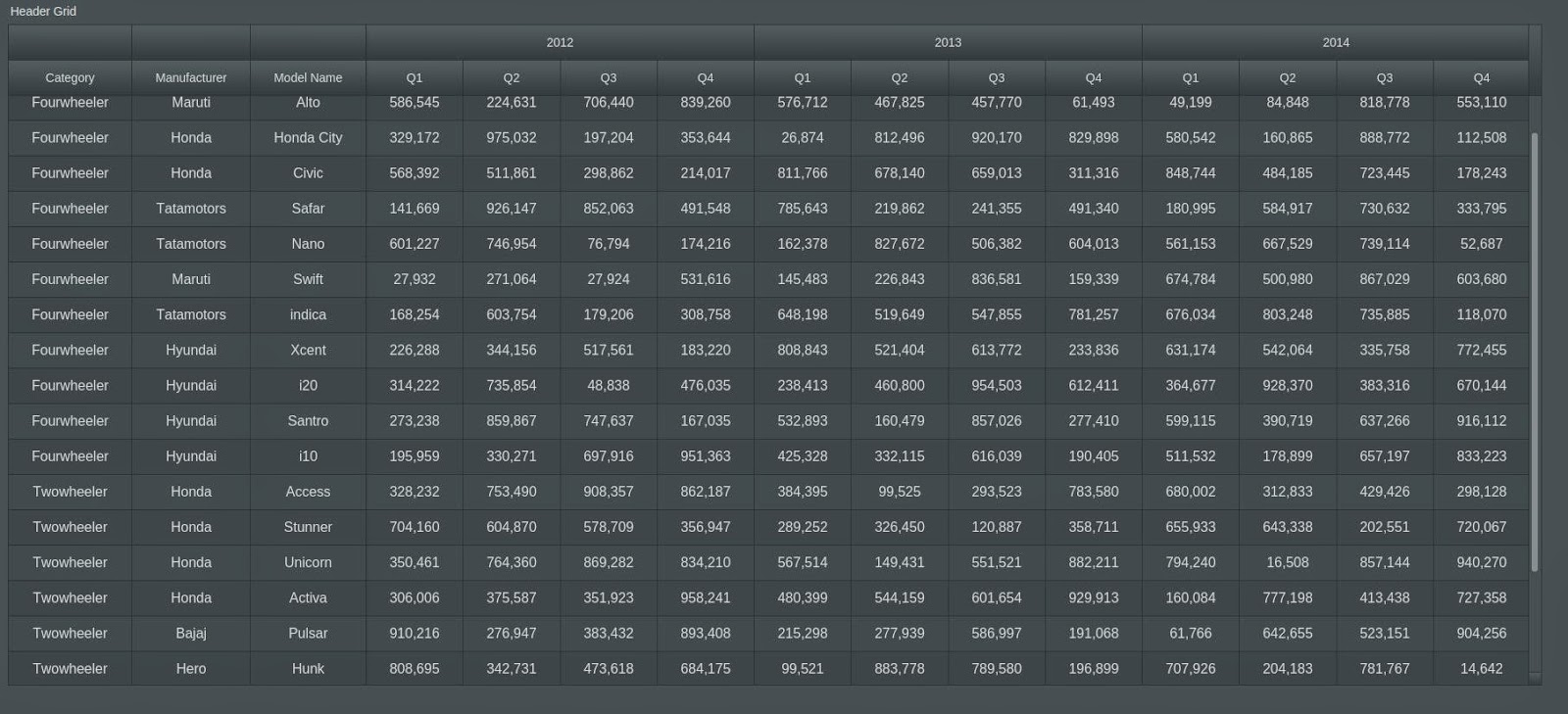Select cell 99,525 in Access row
1568x714 pixels.
tap(900, 492)
